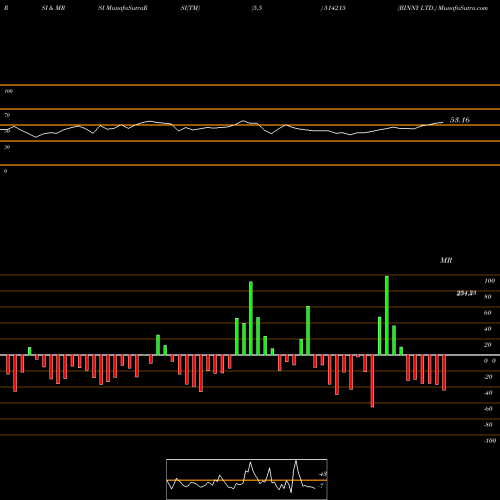Click the '(5,5' parameter text in header

tap(257, 8)
